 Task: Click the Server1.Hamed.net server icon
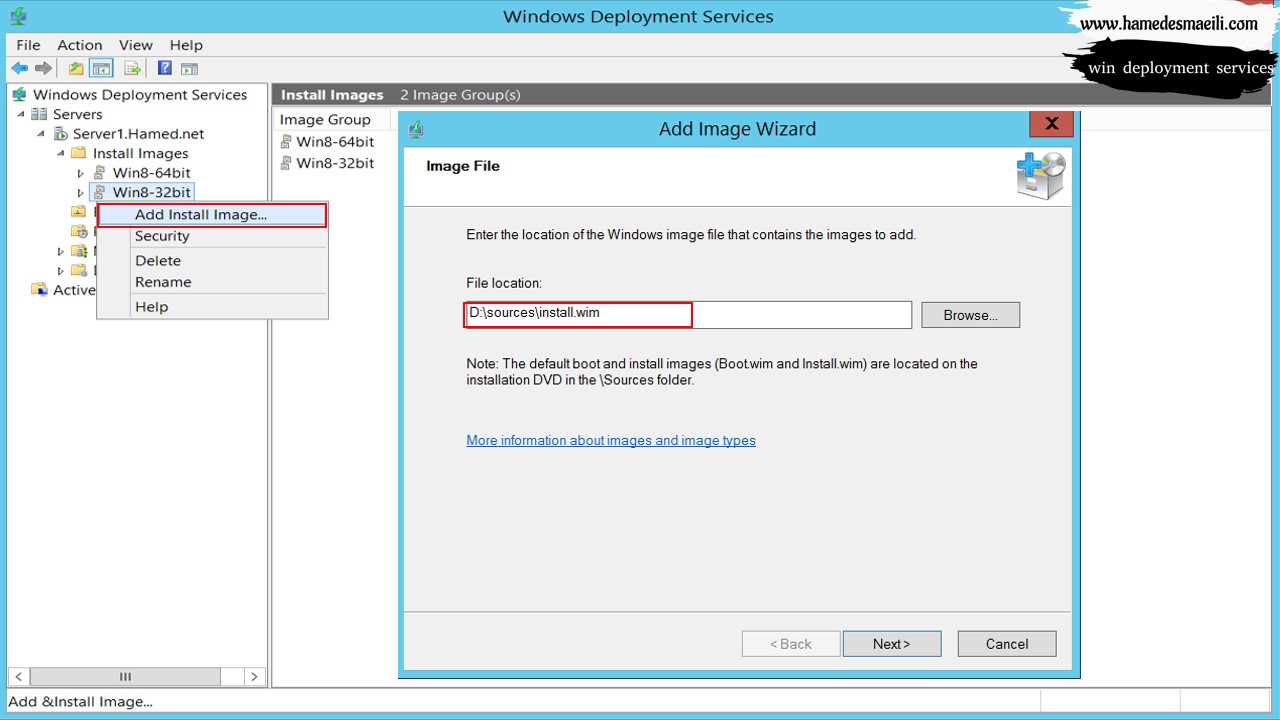[x=59, y=133]
